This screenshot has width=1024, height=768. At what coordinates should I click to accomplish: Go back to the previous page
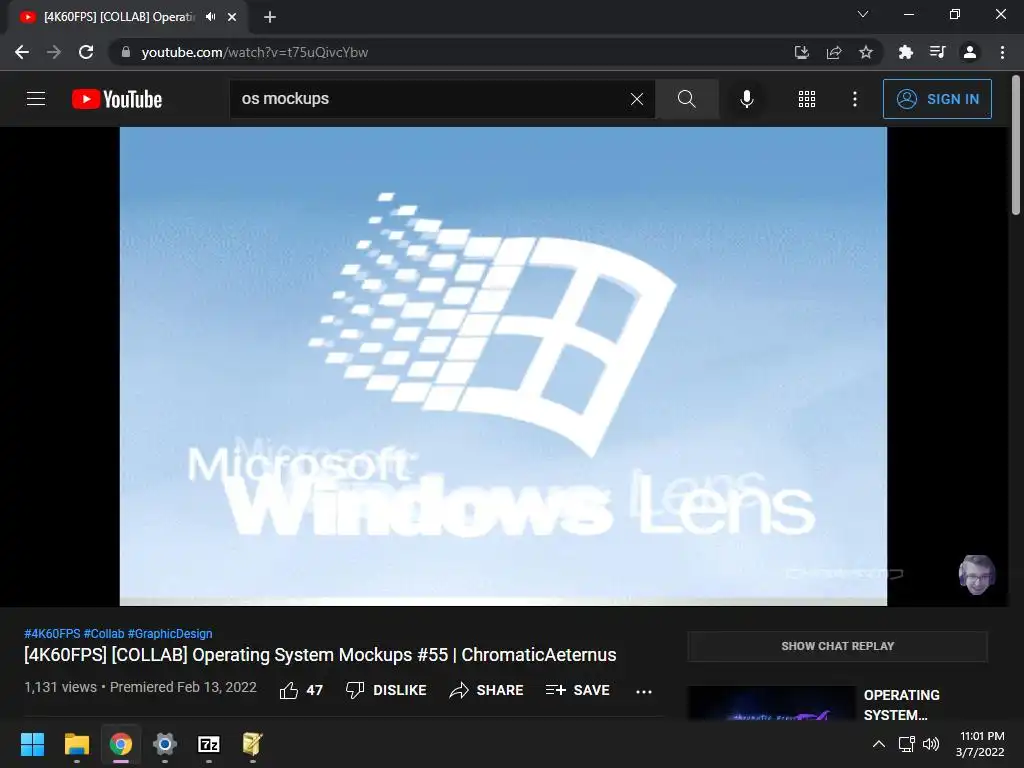point(22,52)
